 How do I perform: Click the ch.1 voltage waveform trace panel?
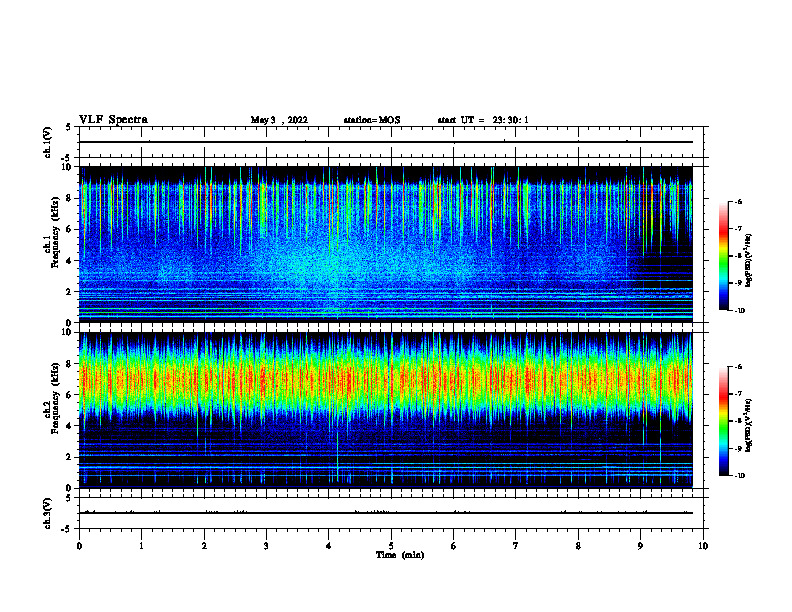(391, 142)
